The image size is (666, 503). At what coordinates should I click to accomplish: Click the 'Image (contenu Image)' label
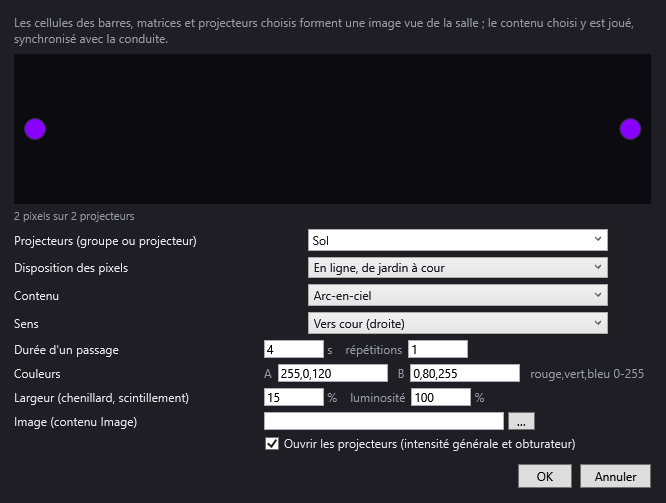click(x=76, y=422)
